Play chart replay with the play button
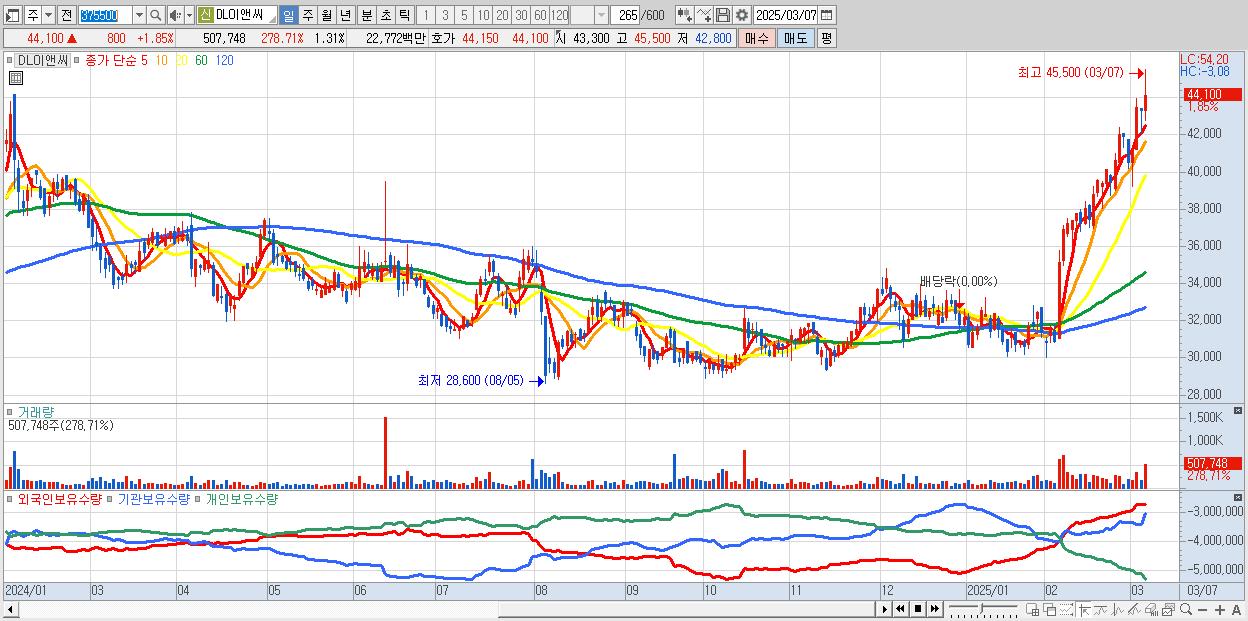 point(884,609)
